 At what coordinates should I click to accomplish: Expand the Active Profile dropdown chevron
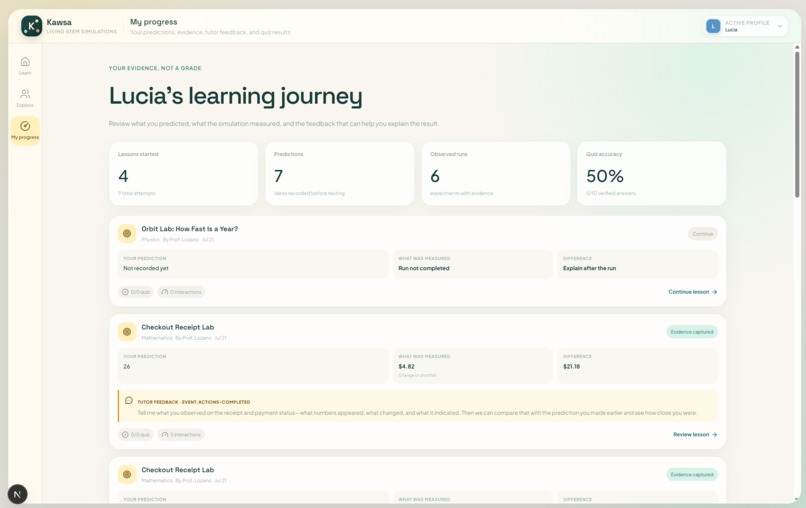point(780,26)
